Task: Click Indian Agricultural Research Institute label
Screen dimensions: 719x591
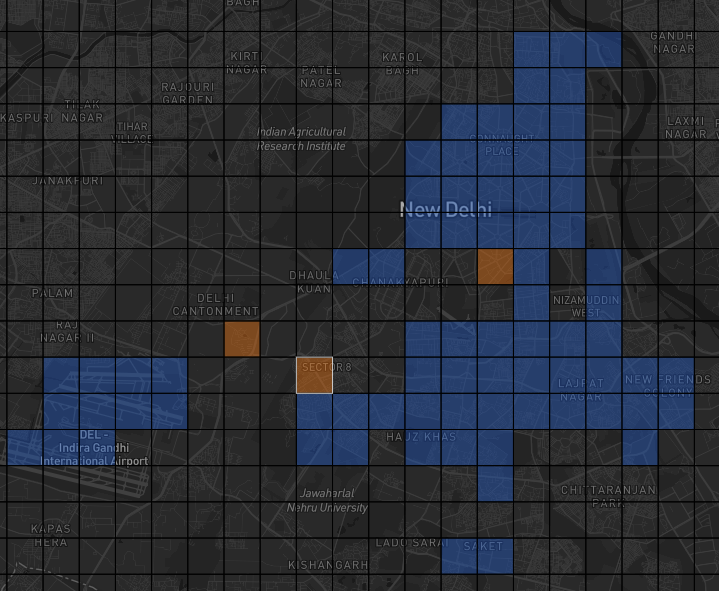Action: [301, 139]
